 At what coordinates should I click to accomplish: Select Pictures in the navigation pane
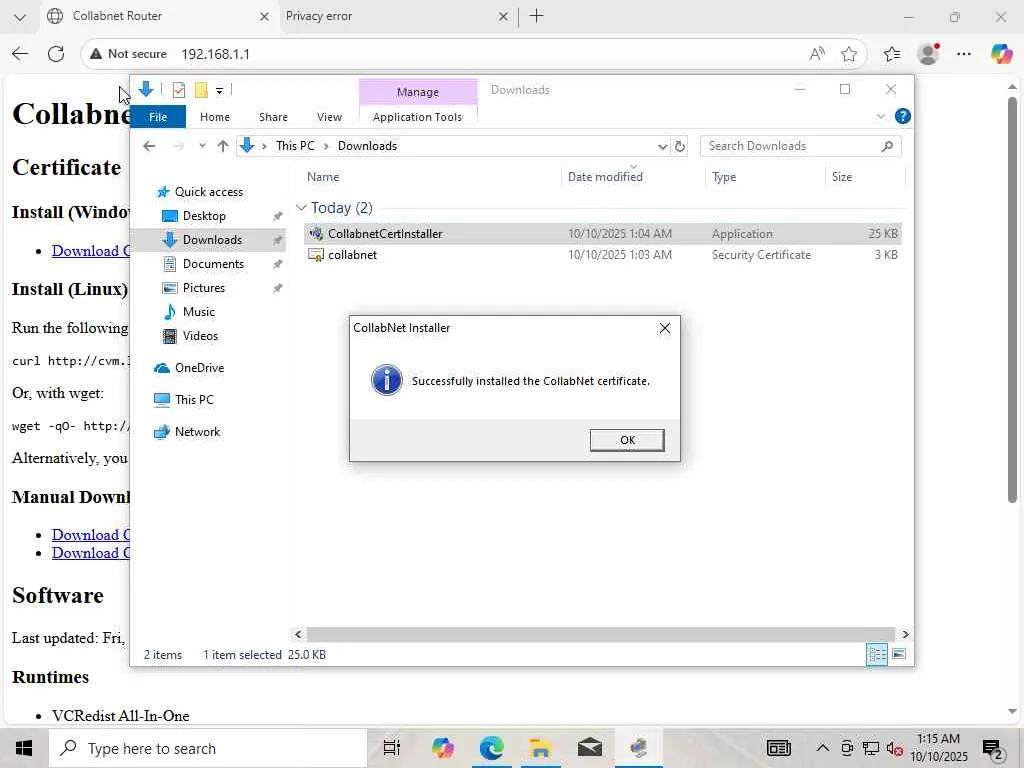click(203, 288)
